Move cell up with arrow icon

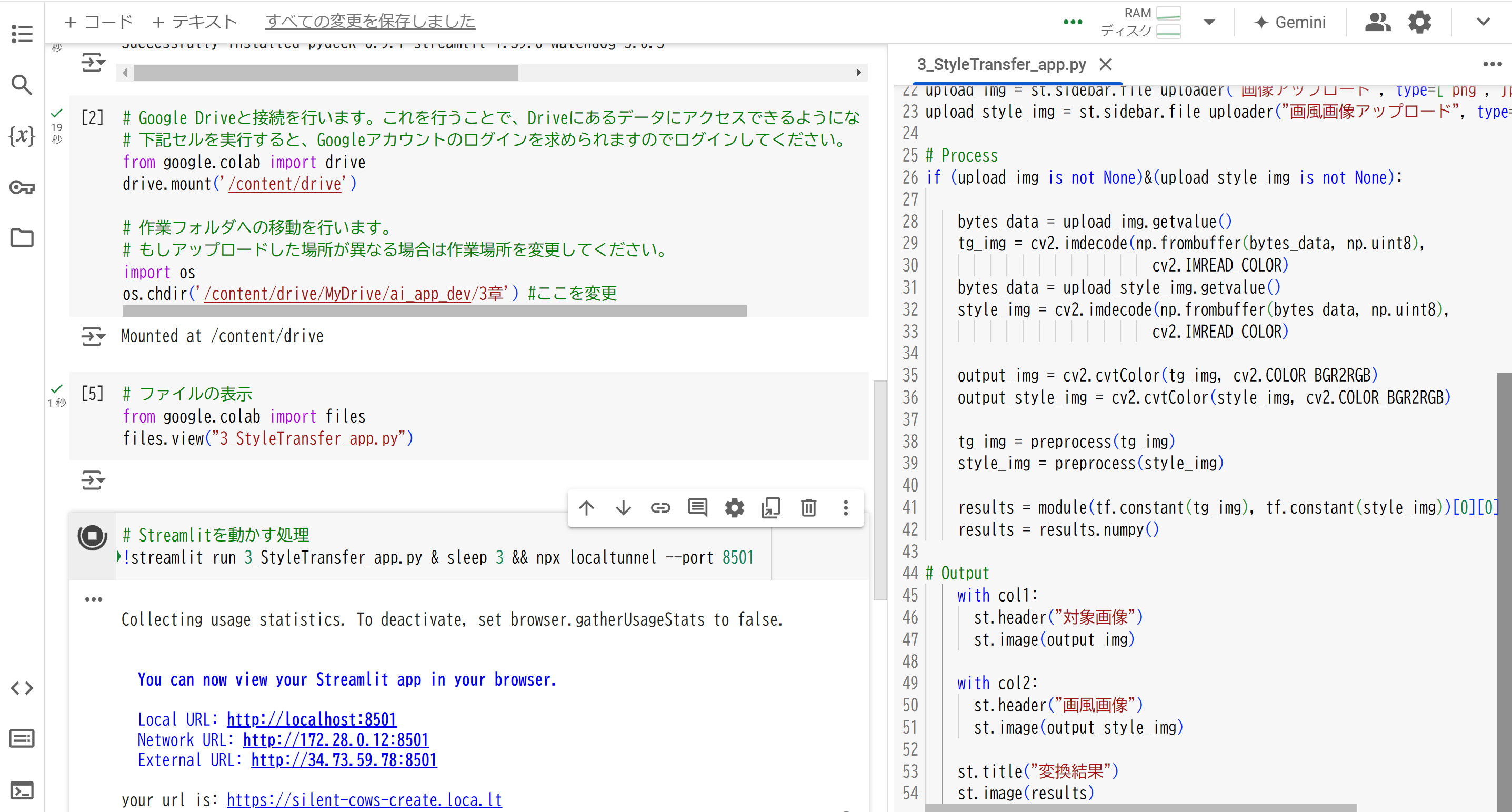point(586,507)
